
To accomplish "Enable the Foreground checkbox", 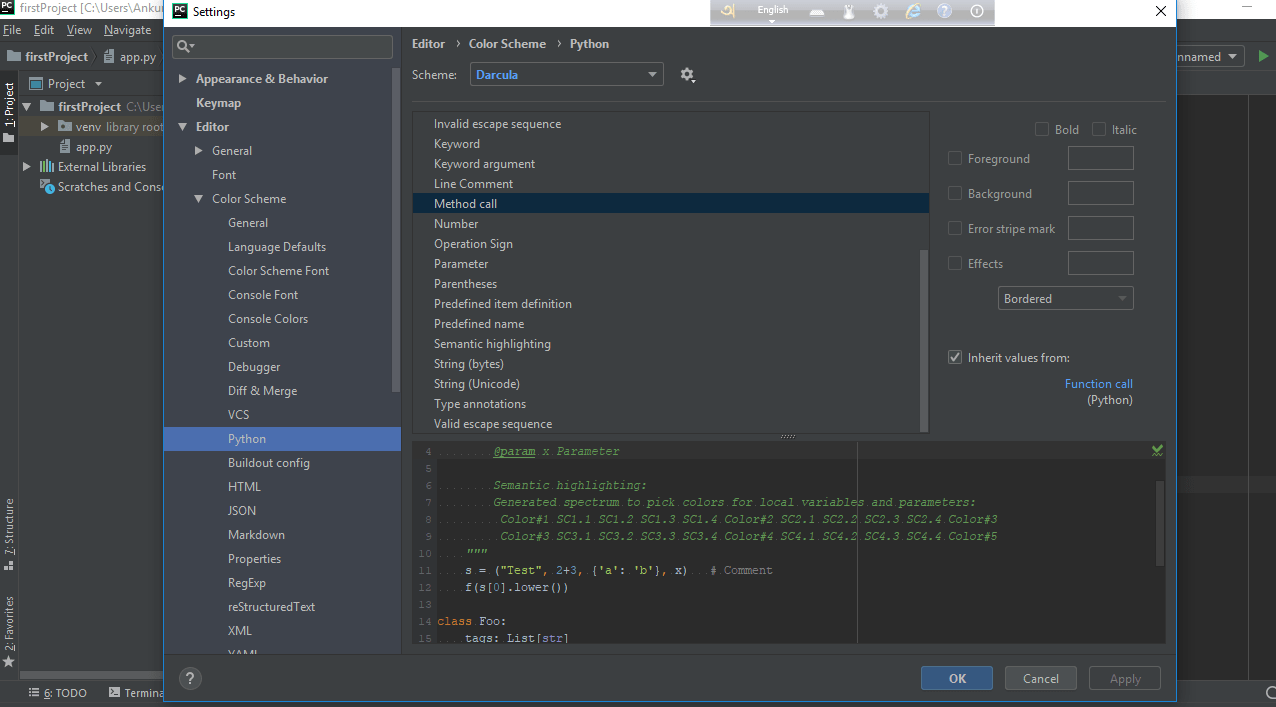I will 955,158.
